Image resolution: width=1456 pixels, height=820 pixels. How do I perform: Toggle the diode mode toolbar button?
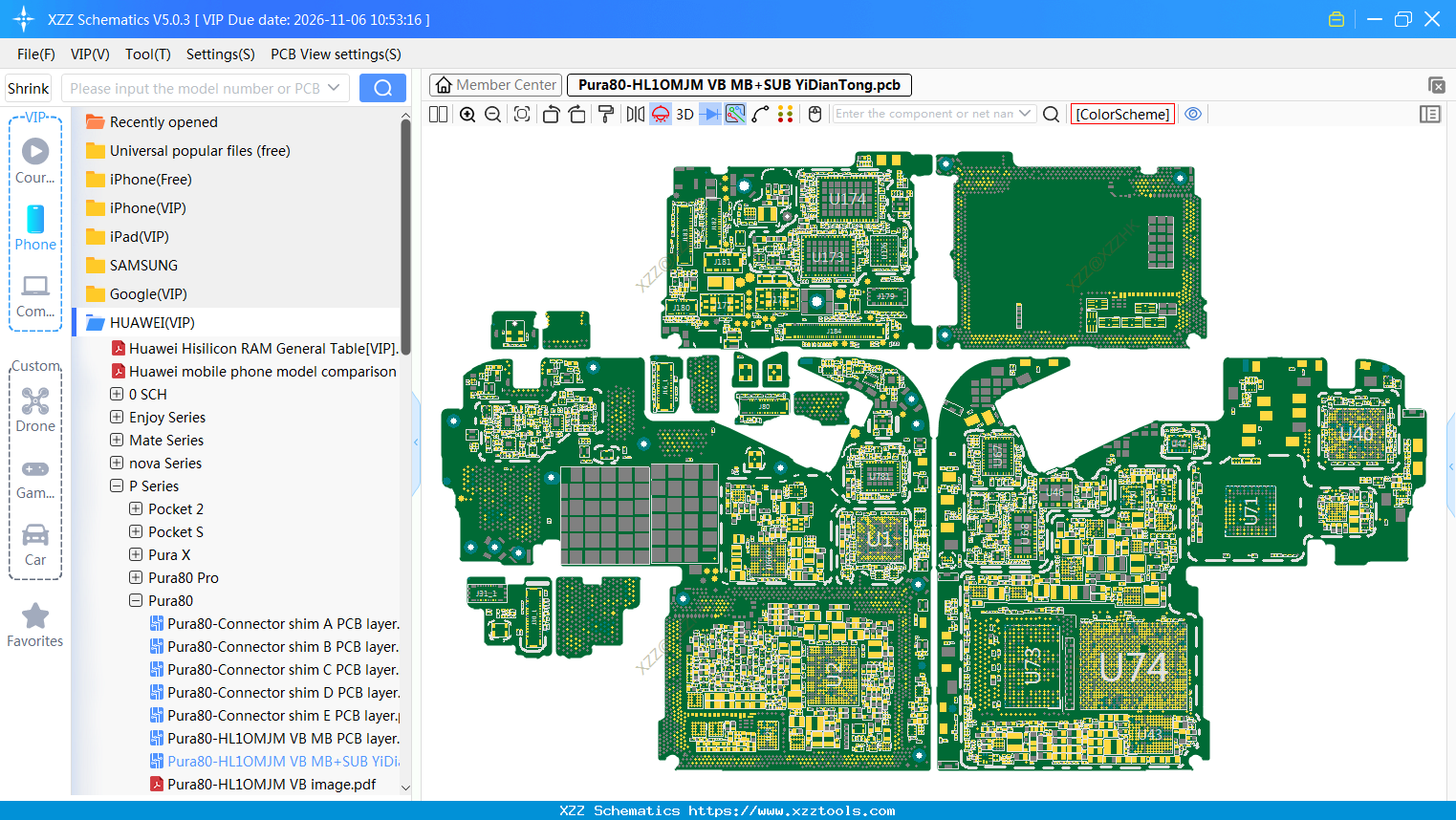click(x=710, y=115)
